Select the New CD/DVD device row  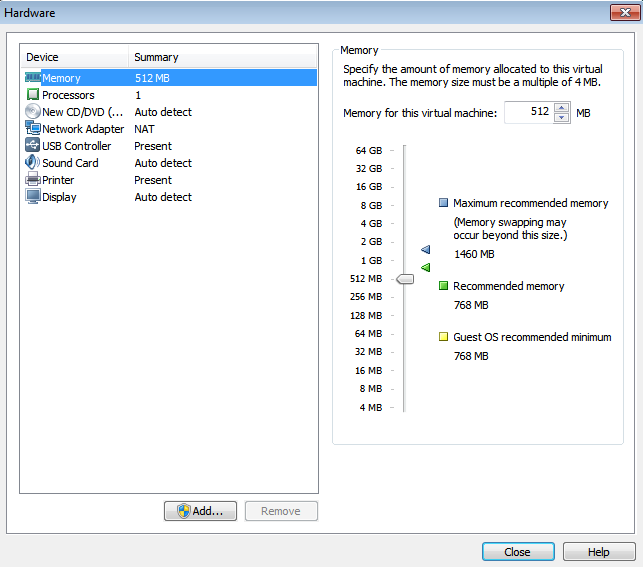pos(169,112)
